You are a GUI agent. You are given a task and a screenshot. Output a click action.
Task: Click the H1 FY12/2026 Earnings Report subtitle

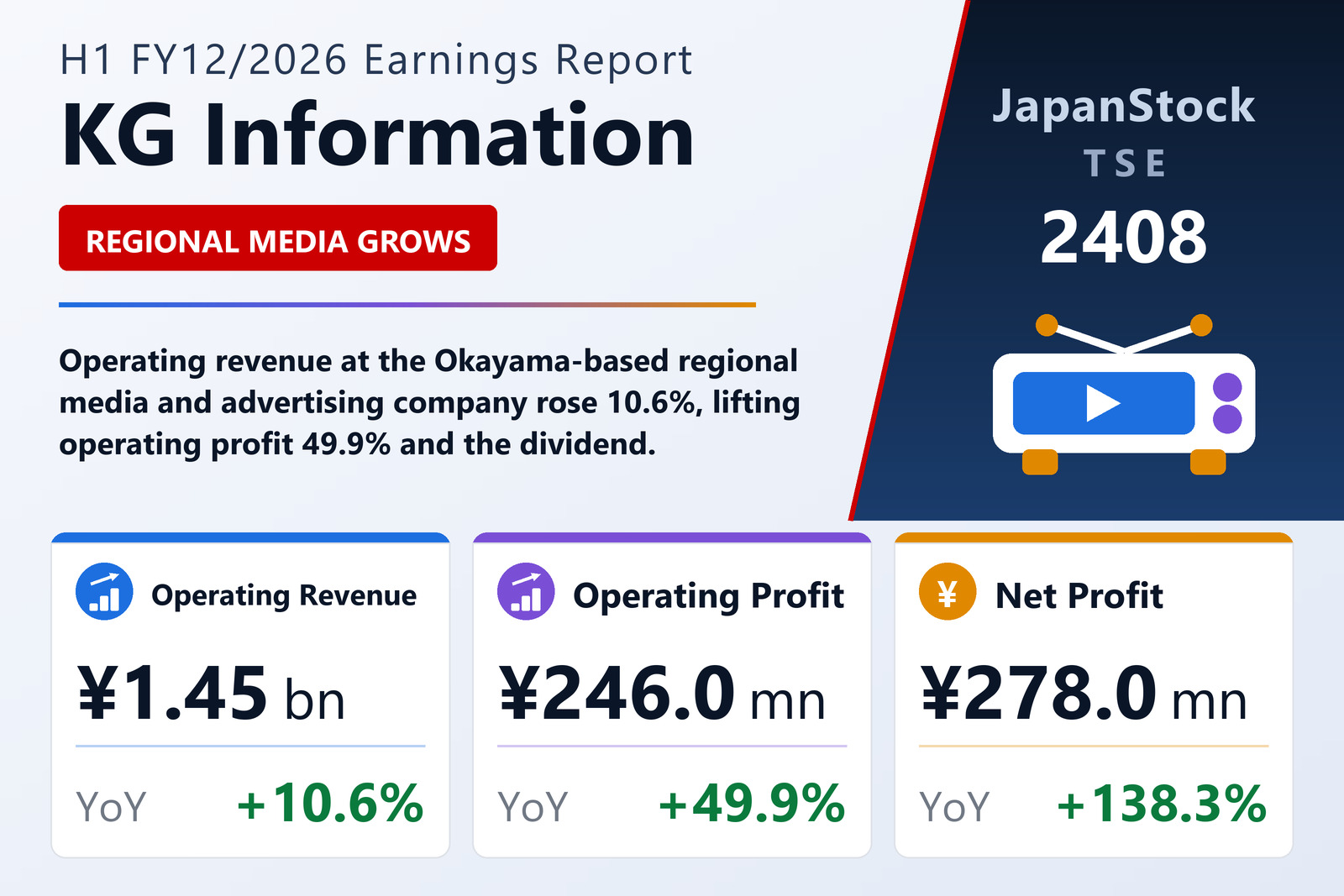[x=376, y=60]
